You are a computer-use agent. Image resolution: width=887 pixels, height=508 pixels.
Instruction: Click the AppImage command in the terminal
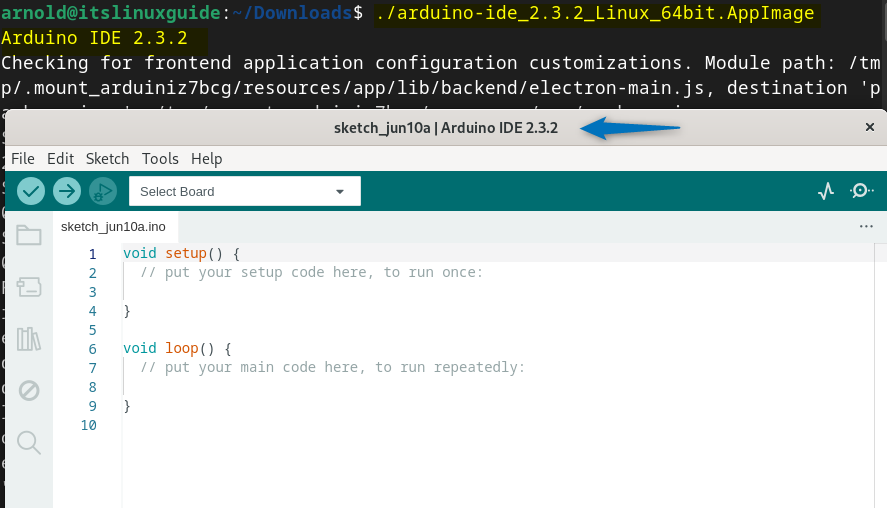click(595, 12)
